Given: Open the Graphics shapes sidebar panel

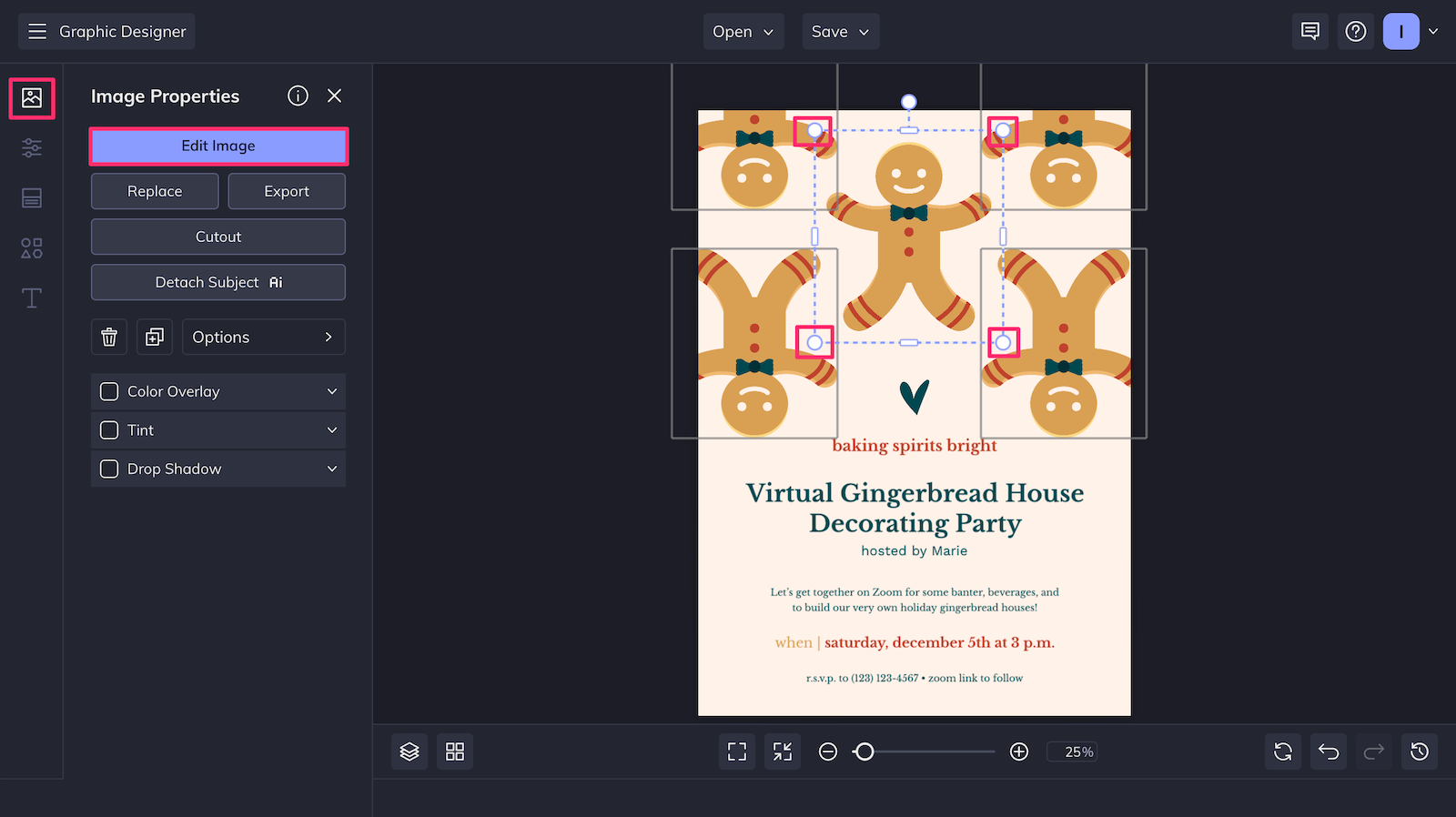Looking at the screenshot, I should 32,248.
